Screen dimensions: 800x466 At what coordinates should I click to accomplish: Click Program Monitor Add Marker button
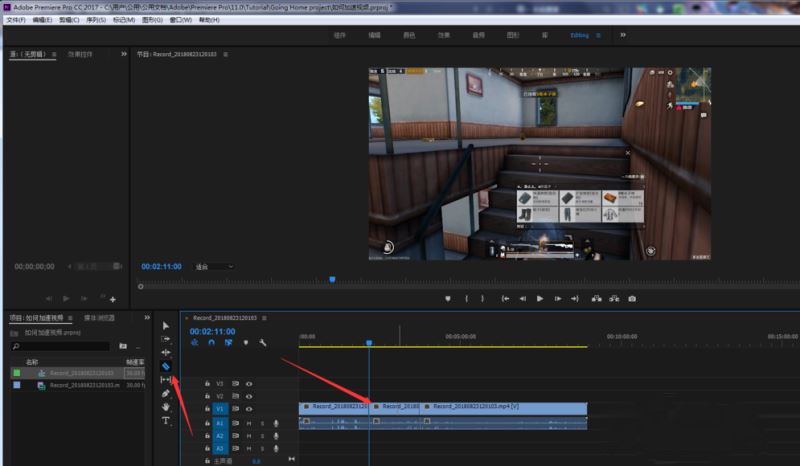tap(448, 299)
